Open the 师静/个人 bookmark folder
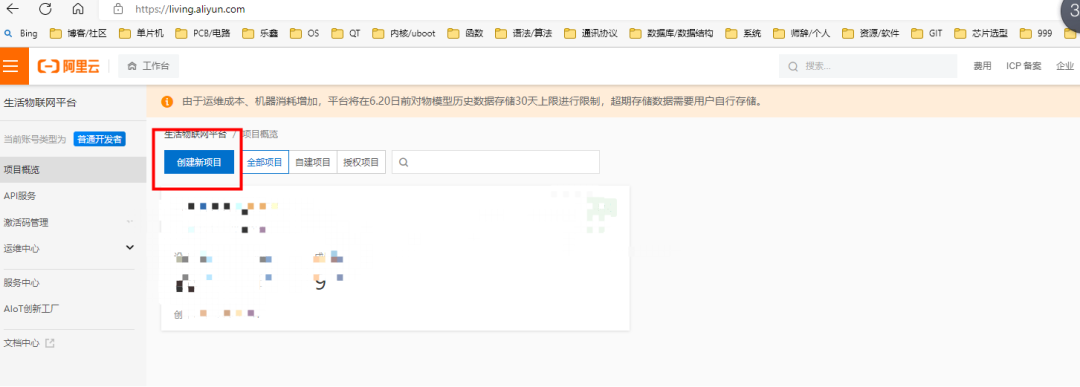The image size is (1080, 387). (801, 33)
